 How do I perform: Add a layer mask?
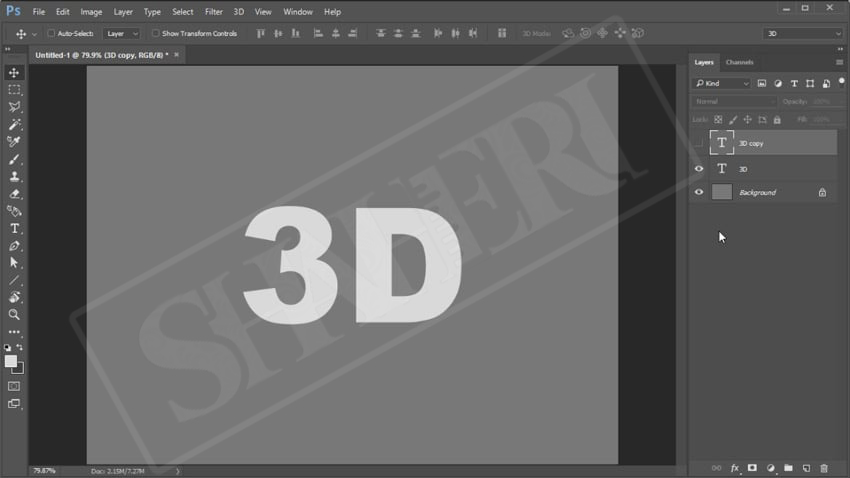tap(752, 468)
